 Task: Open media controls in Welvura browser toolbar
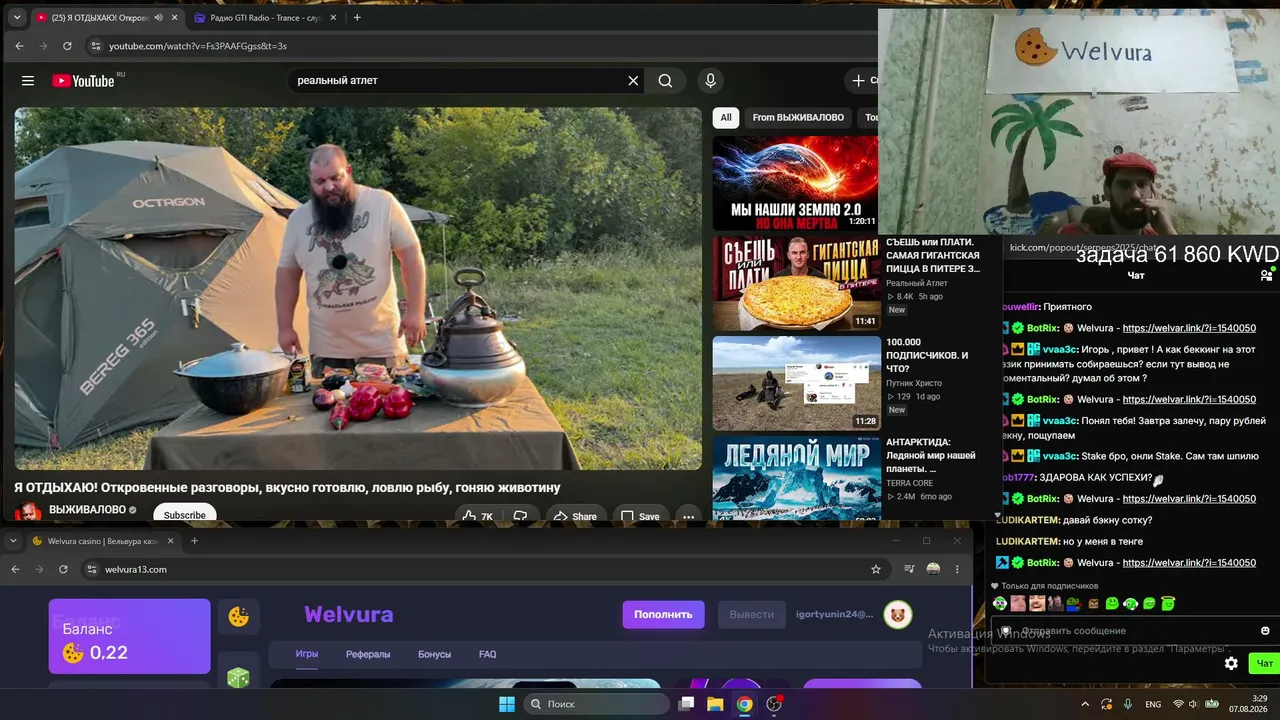(x=909, y=569)
